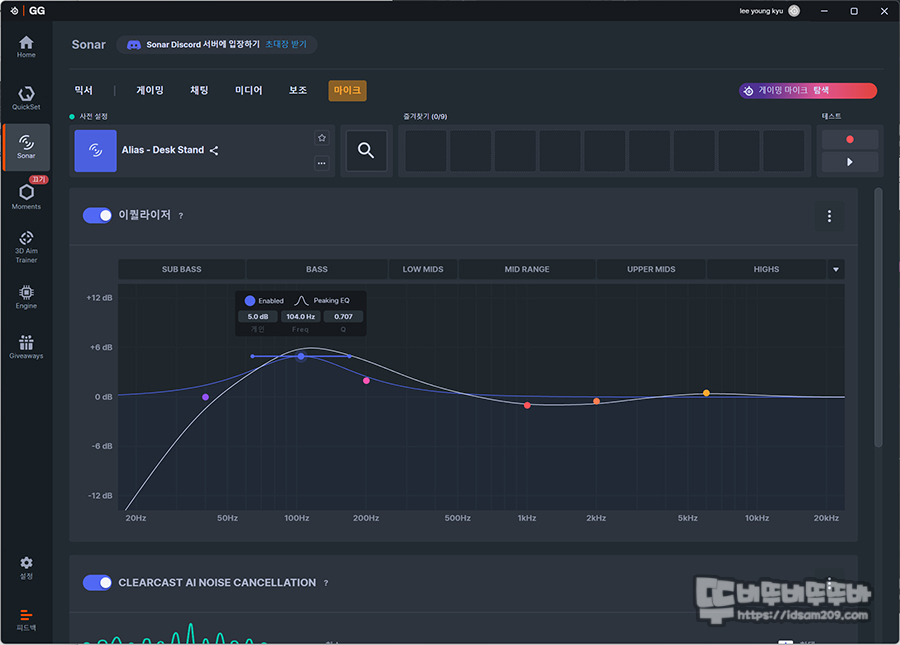
Task: Click the Peaking EQ filter type icon
Action: [x=301, y=301]
